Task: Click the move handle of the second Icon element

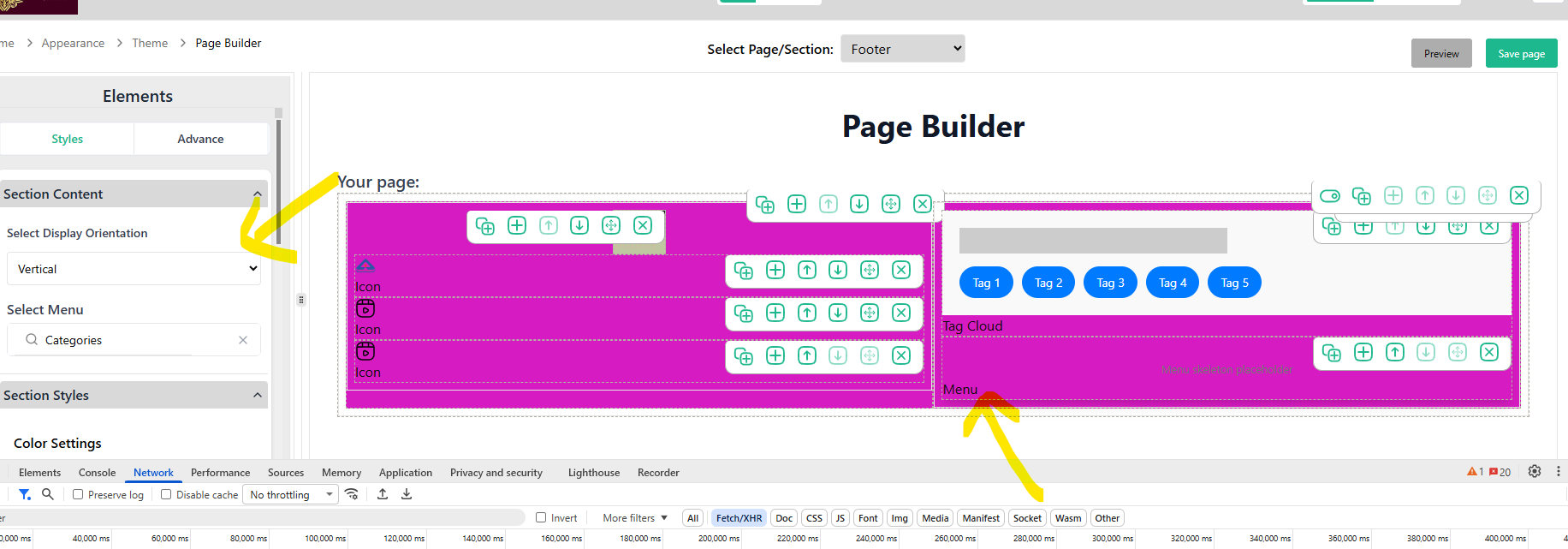Action: tap(870, 313)
